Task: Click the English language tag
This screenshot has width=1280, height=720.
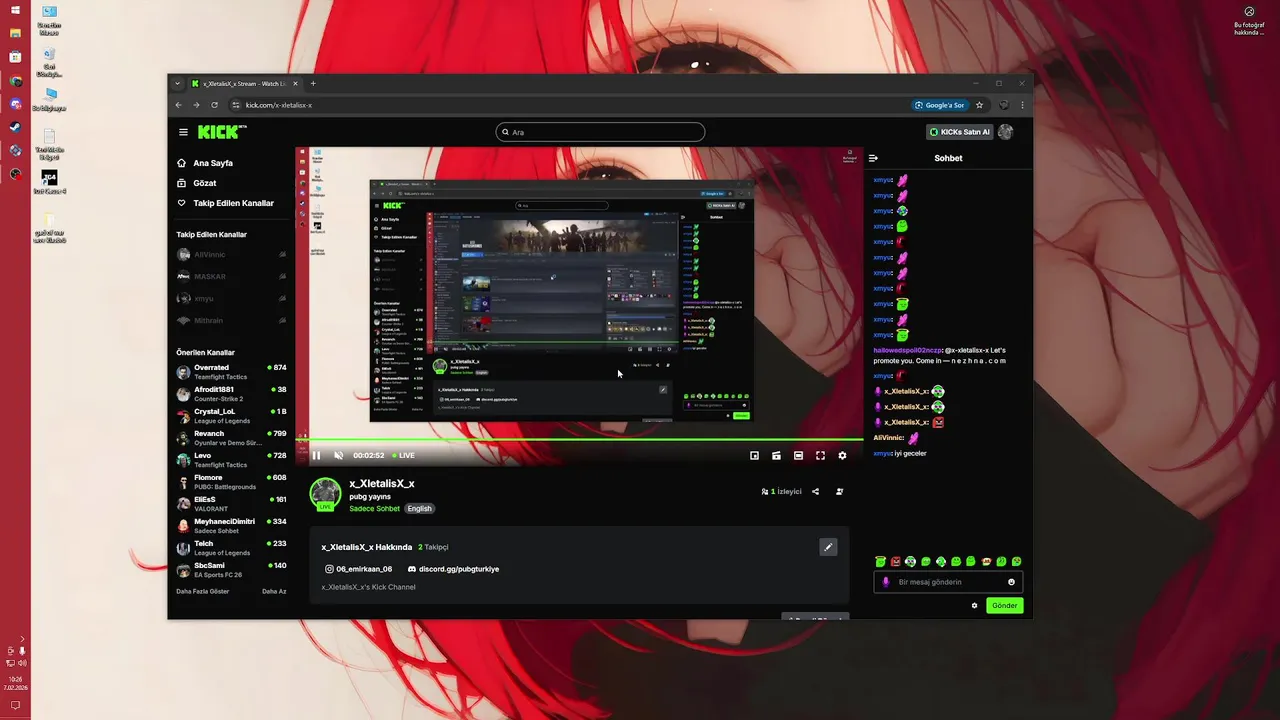Action: click(419, 508)
